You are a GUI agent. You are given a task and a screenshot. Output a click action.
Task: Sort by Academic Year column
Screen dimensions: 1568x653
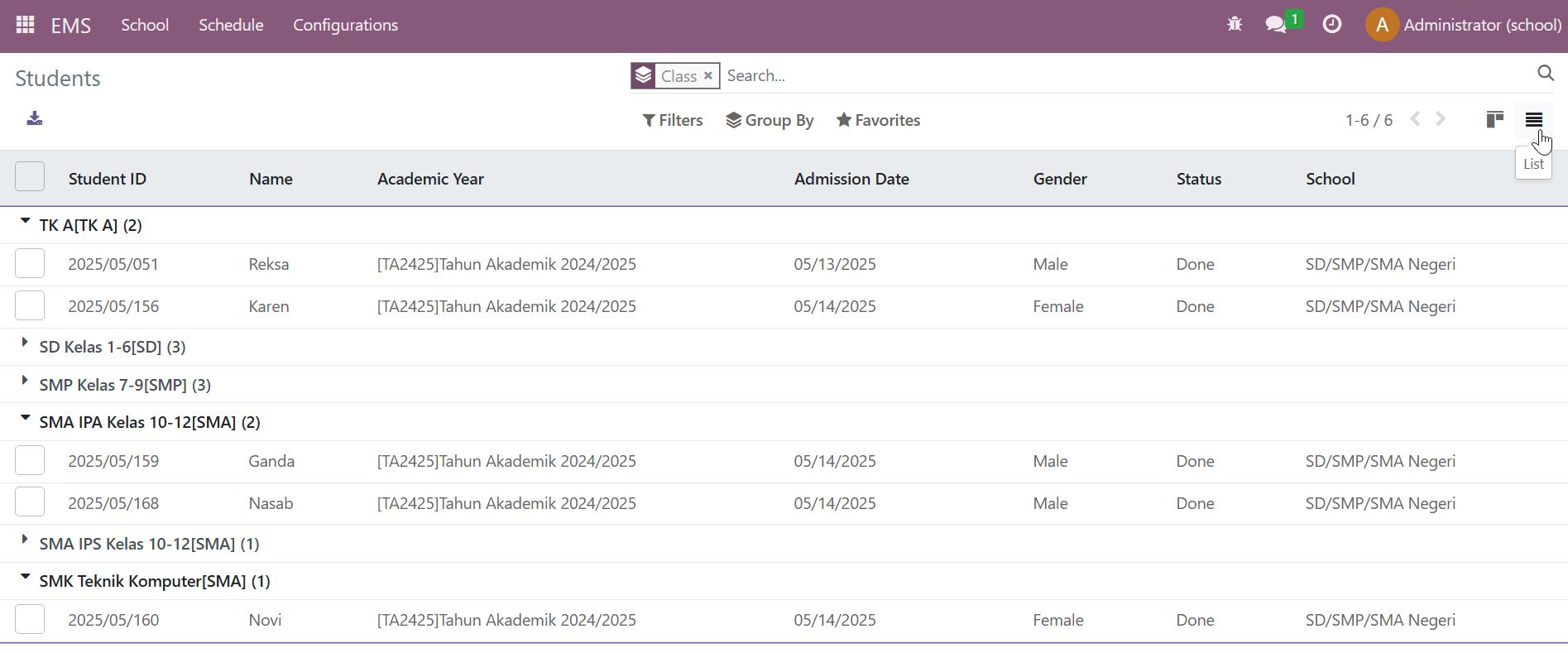point(430,179)
